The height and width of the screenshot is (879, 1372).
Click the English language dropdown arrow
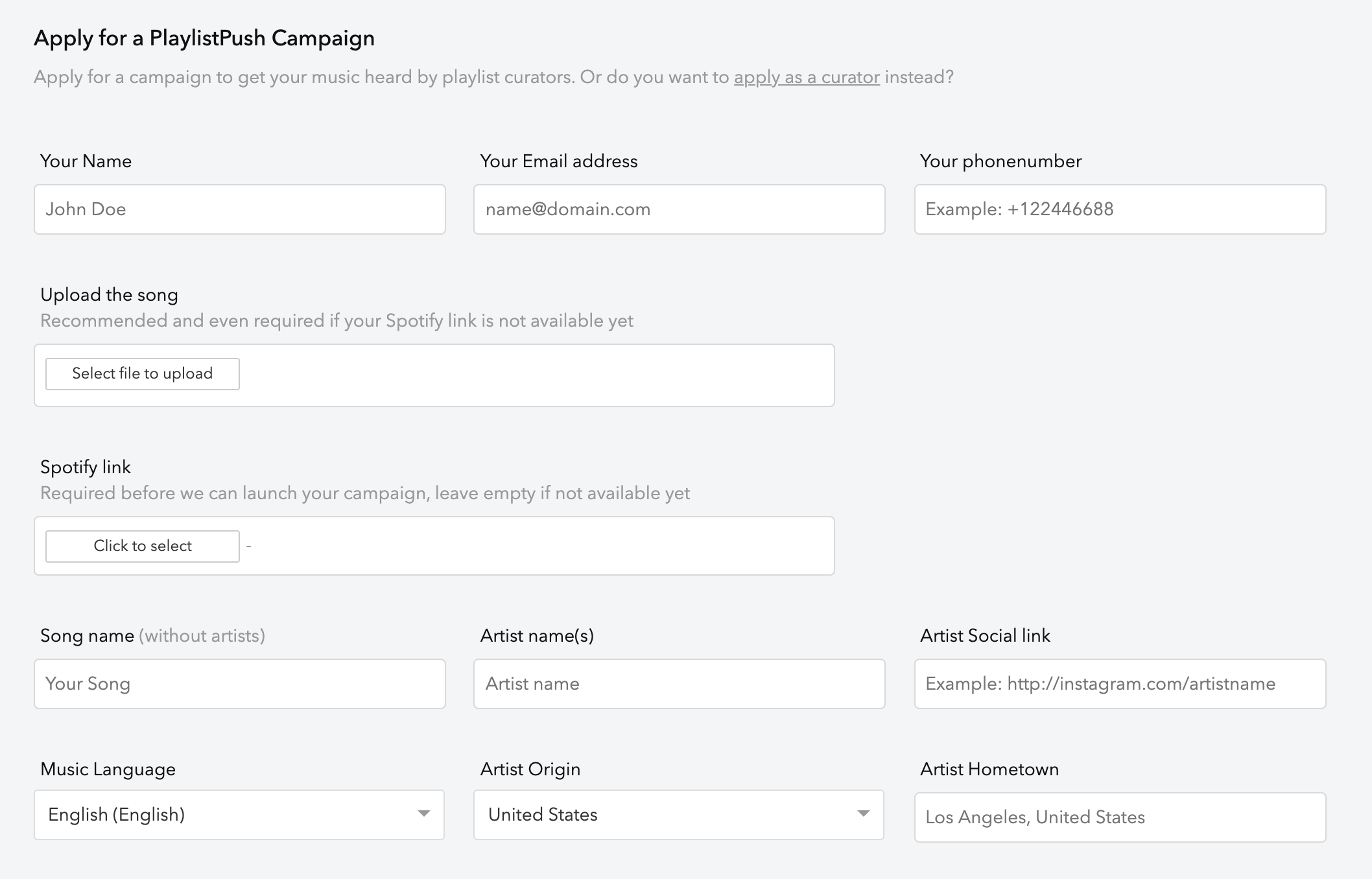click(424, 814)
